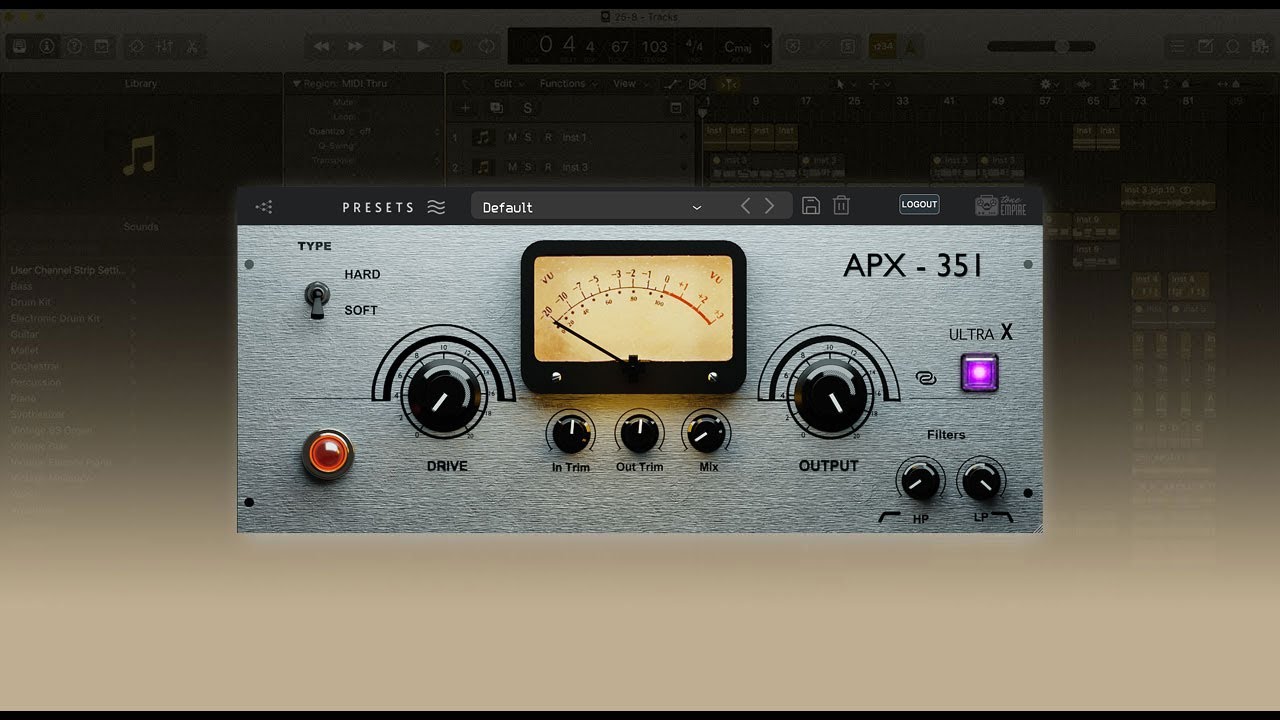The width and height of the screenshot is (1280, 720).
Task: Select the HARD type label
Action: click(x=362, y=274)
